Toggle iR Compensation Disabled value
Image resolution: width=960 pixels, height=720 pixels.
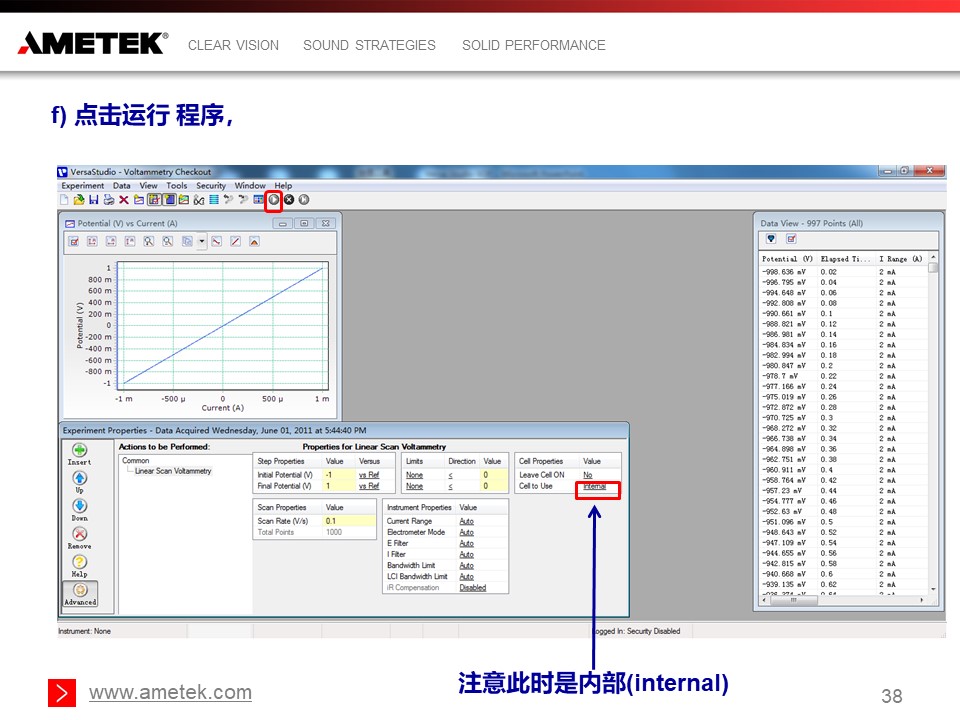472,588
